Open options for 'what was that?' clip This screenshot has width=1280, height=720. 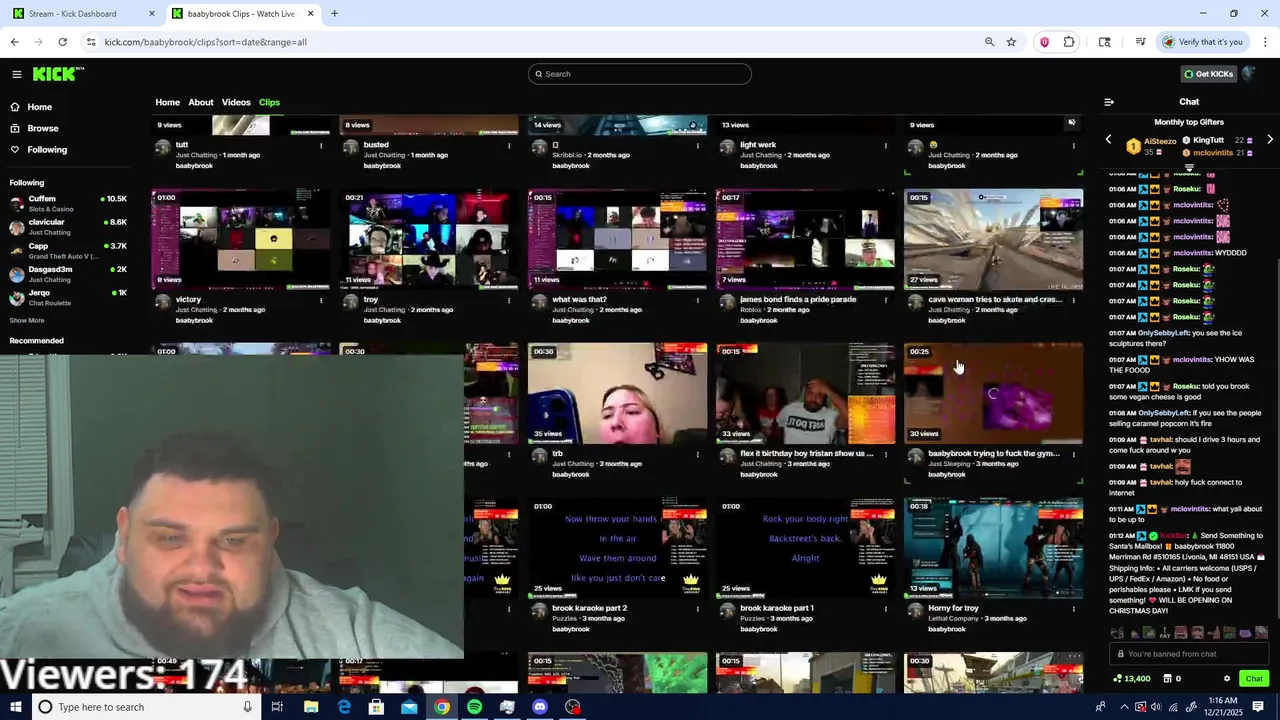(697, 300)
